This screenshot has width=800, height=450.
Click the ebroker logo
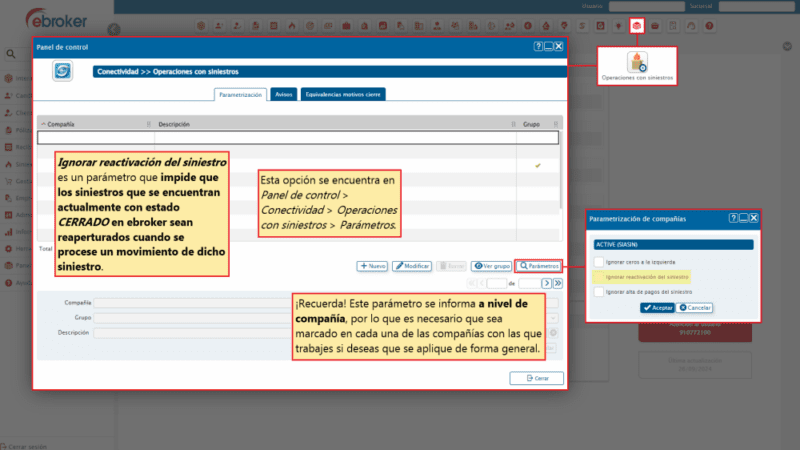(x=56, y=19)
